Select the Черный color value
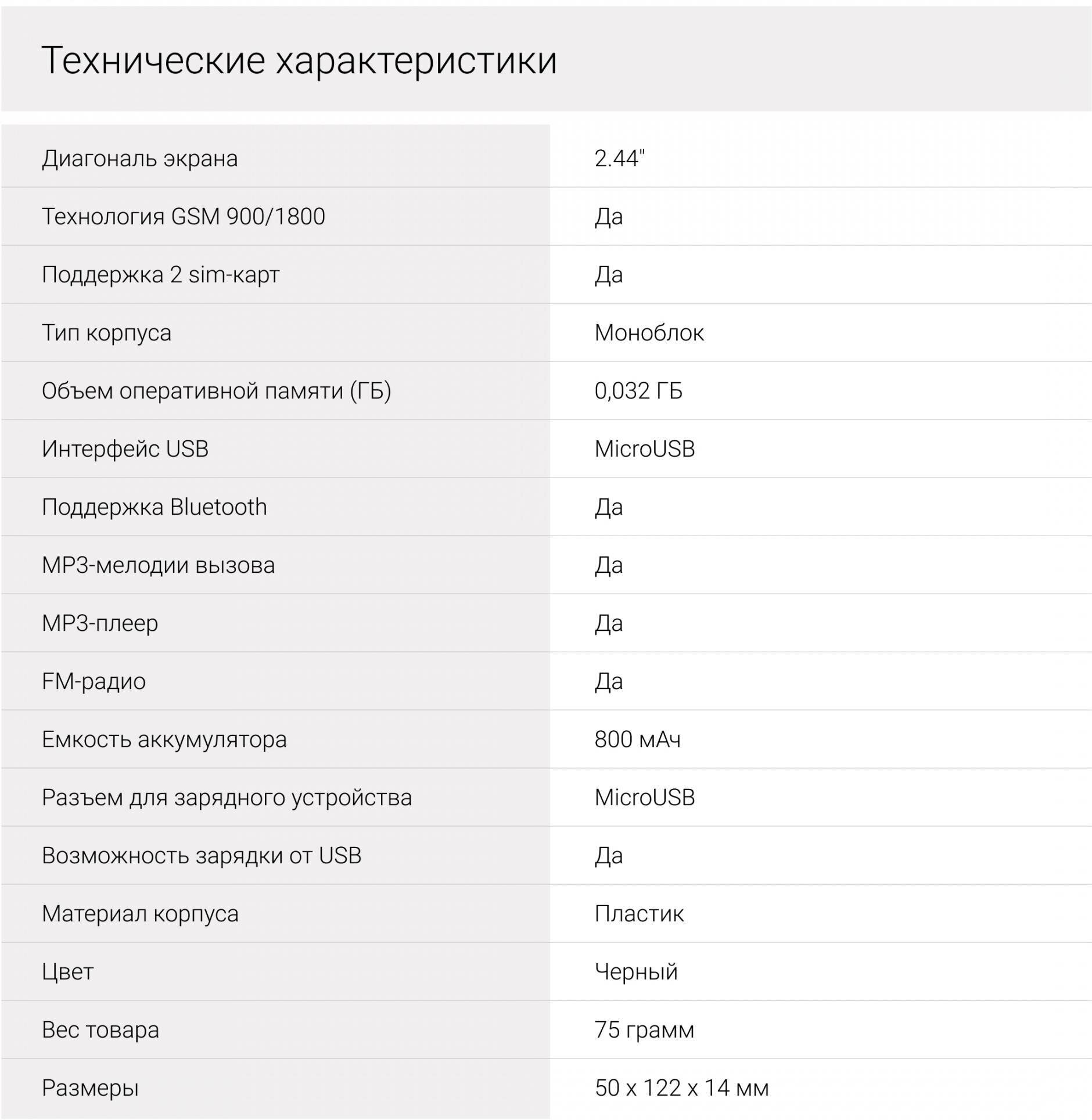 [636, 972]
